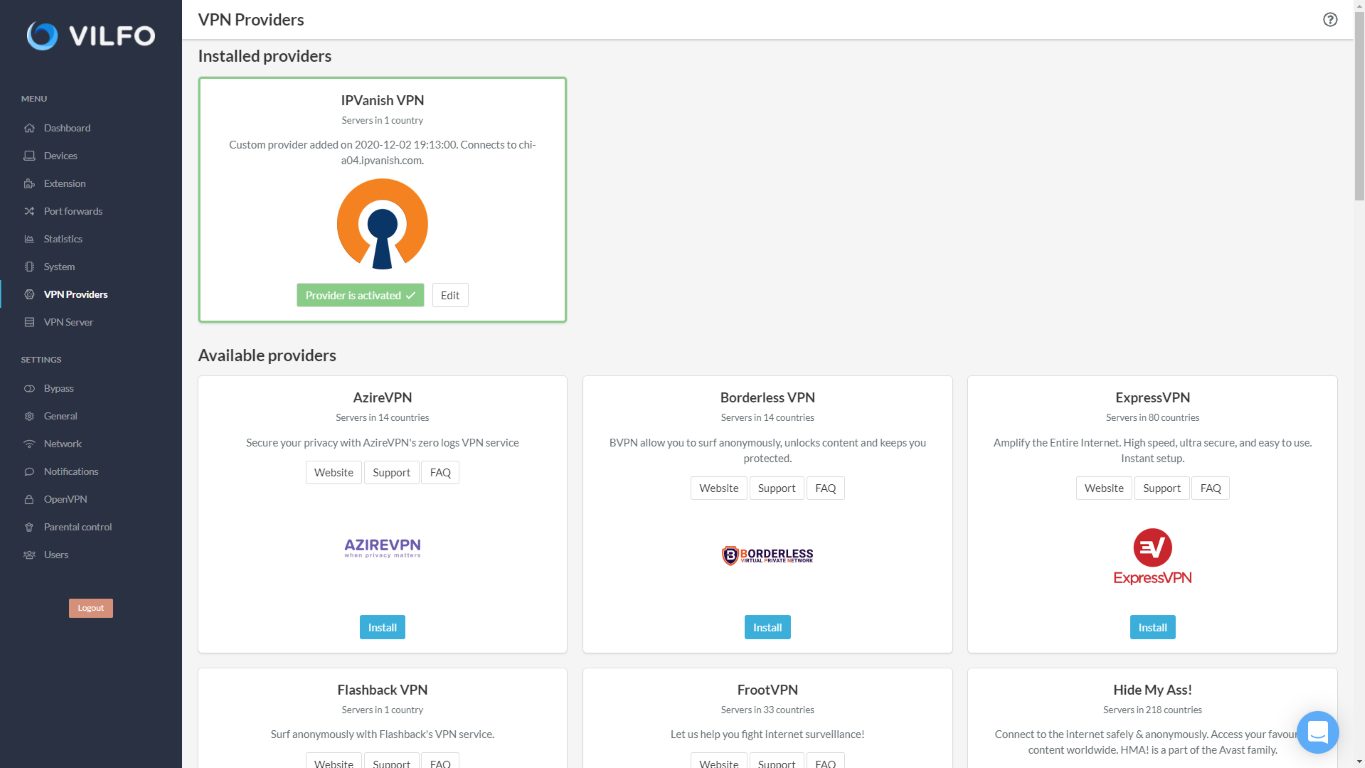Viewport: 1365px width, 768px height.
Task: Open the System menu item
Action: 59,267
